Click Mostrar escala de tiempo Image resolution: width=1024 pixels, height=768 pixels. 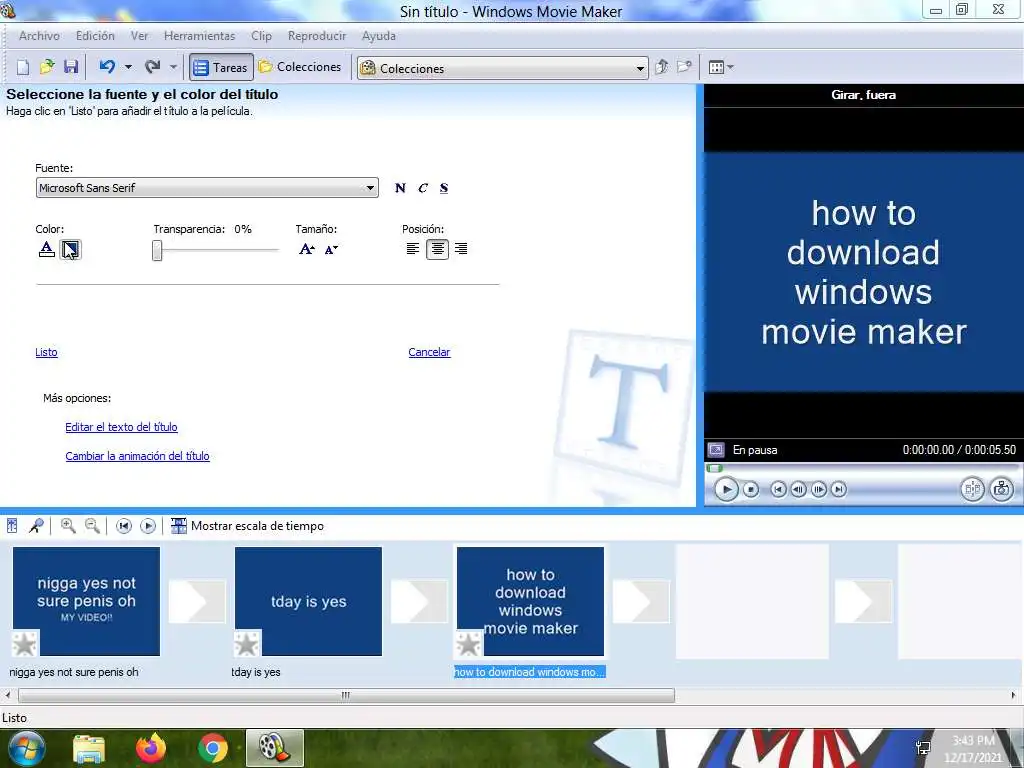click(x=248, y=526)
